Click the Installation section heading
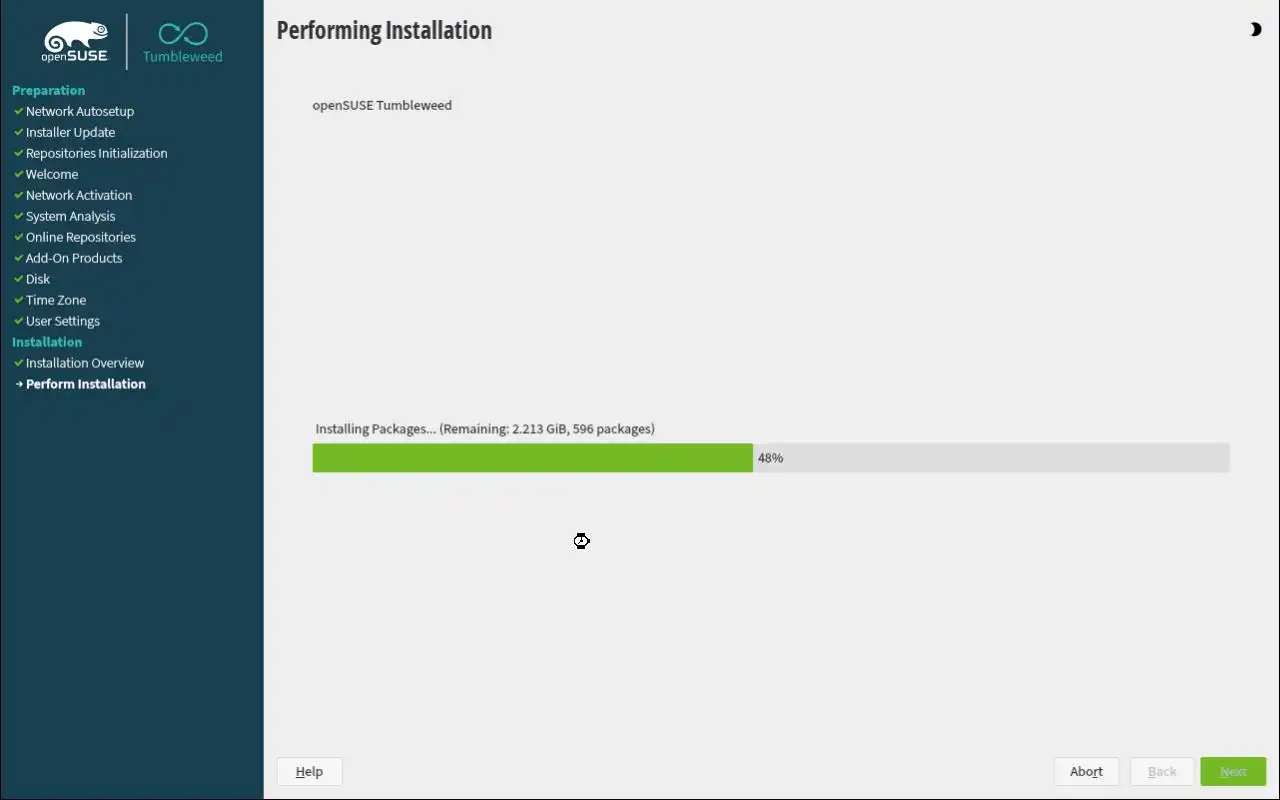The image size is (1280, 800). pos(47,342)
